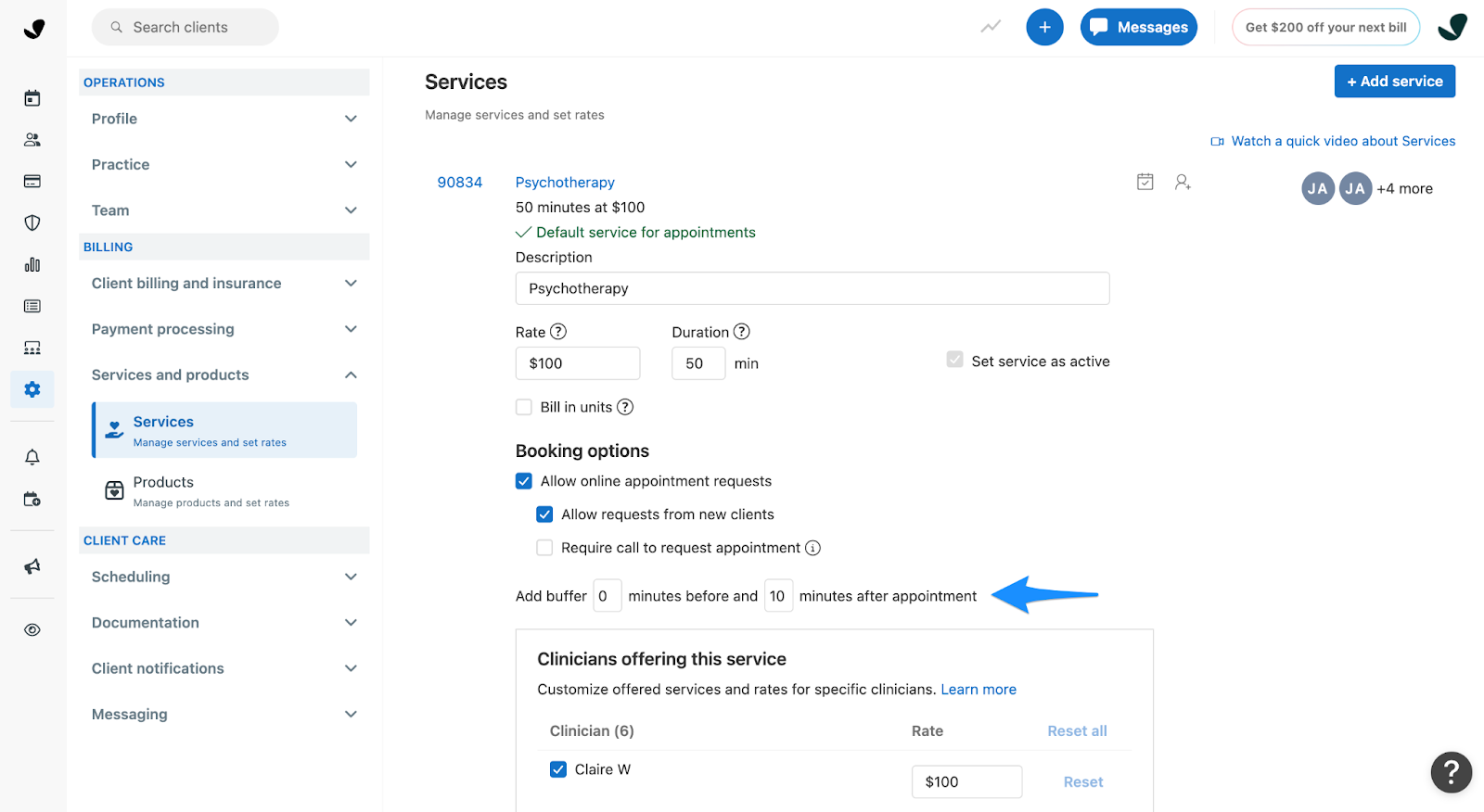Click the first JA clinician avatar
The height and width of the screenshot is (812, 1484).
coord(1318,188)
